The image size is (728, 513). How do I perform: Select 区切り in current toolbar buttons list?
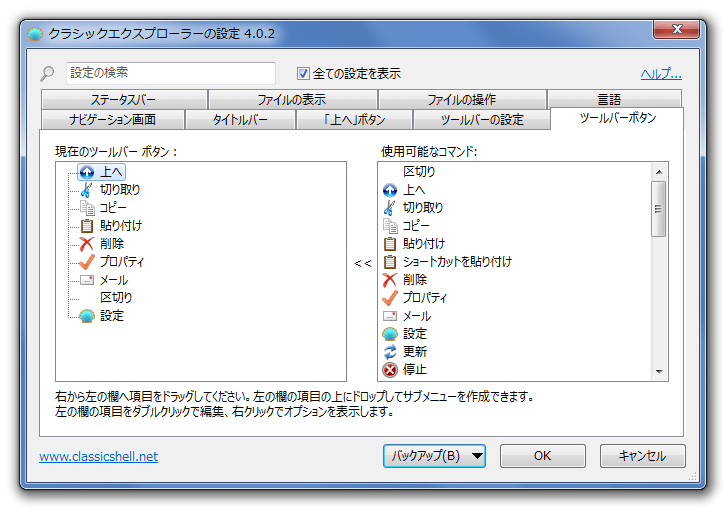pos(116,298)
